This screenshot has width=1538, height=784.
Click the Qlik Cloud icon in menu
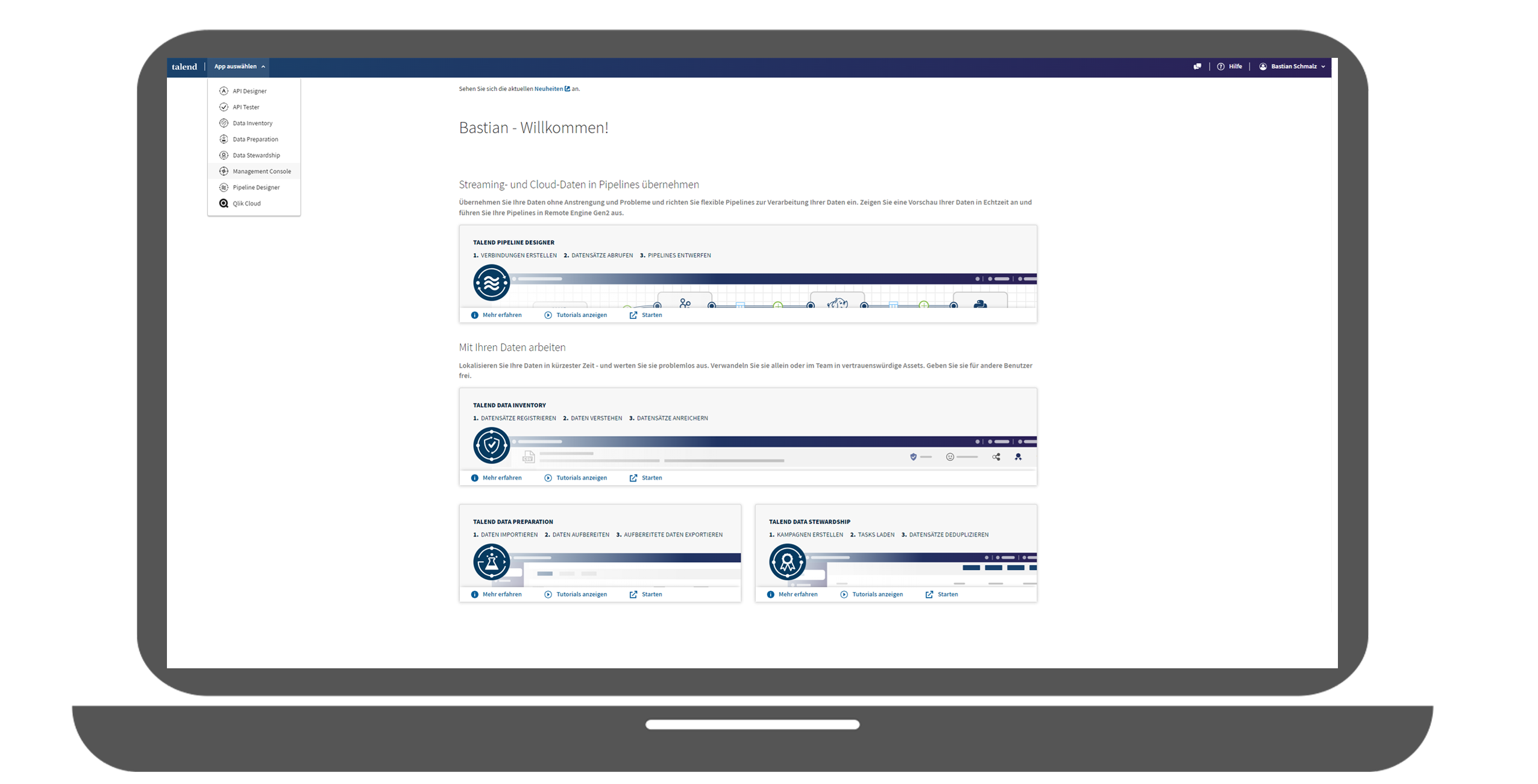point(222,203)
